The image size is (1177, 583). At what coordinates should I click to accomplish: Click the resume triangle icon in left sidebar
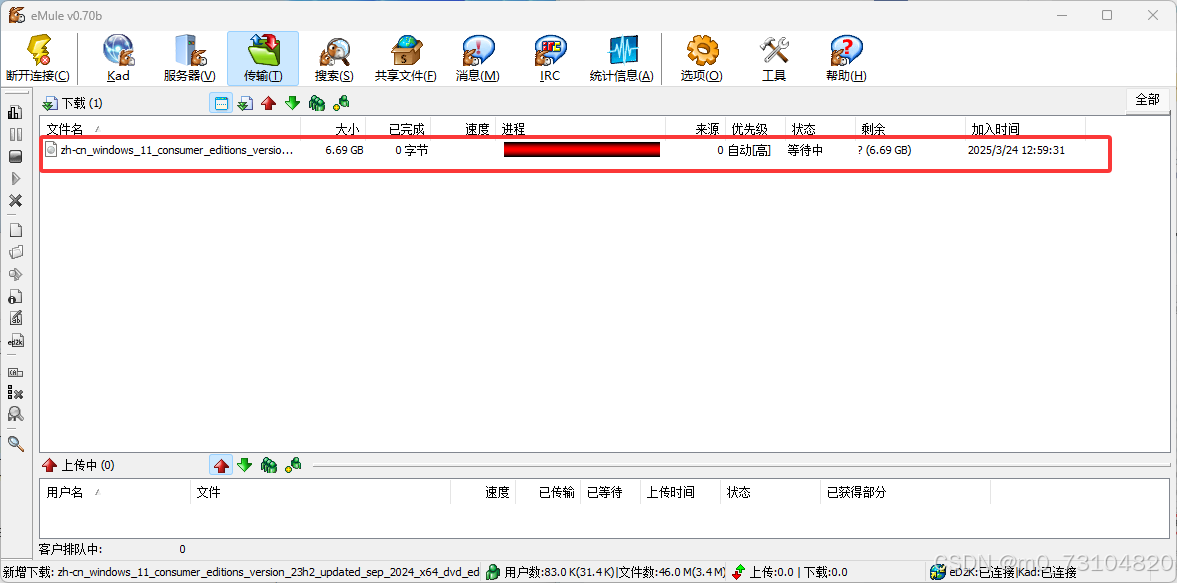pos(15,179)
